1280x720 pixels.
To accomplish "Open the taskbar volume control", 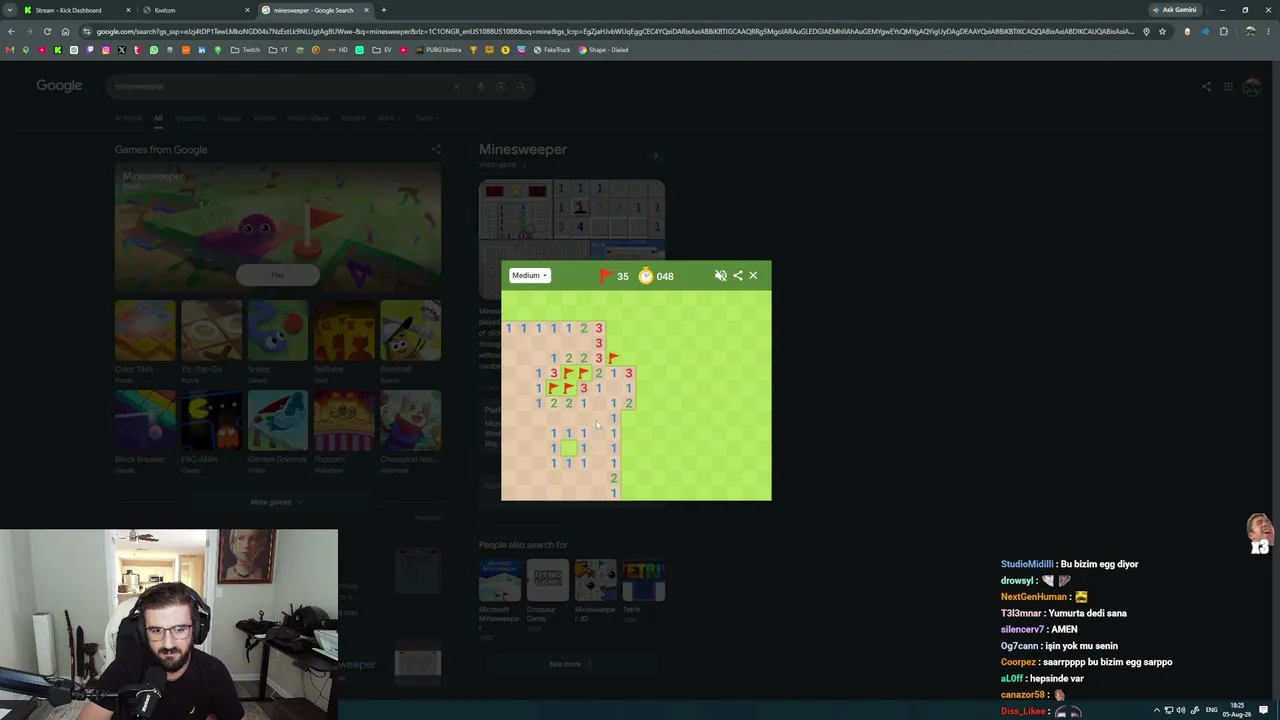I will [1181, 710].
